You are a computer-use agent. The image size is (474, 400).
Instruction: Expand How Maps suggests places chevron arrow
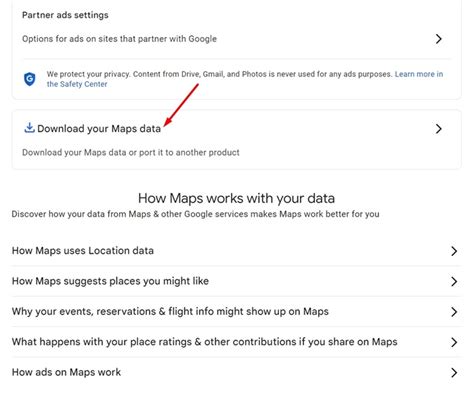pyautogui.click(x=454, y=281)
